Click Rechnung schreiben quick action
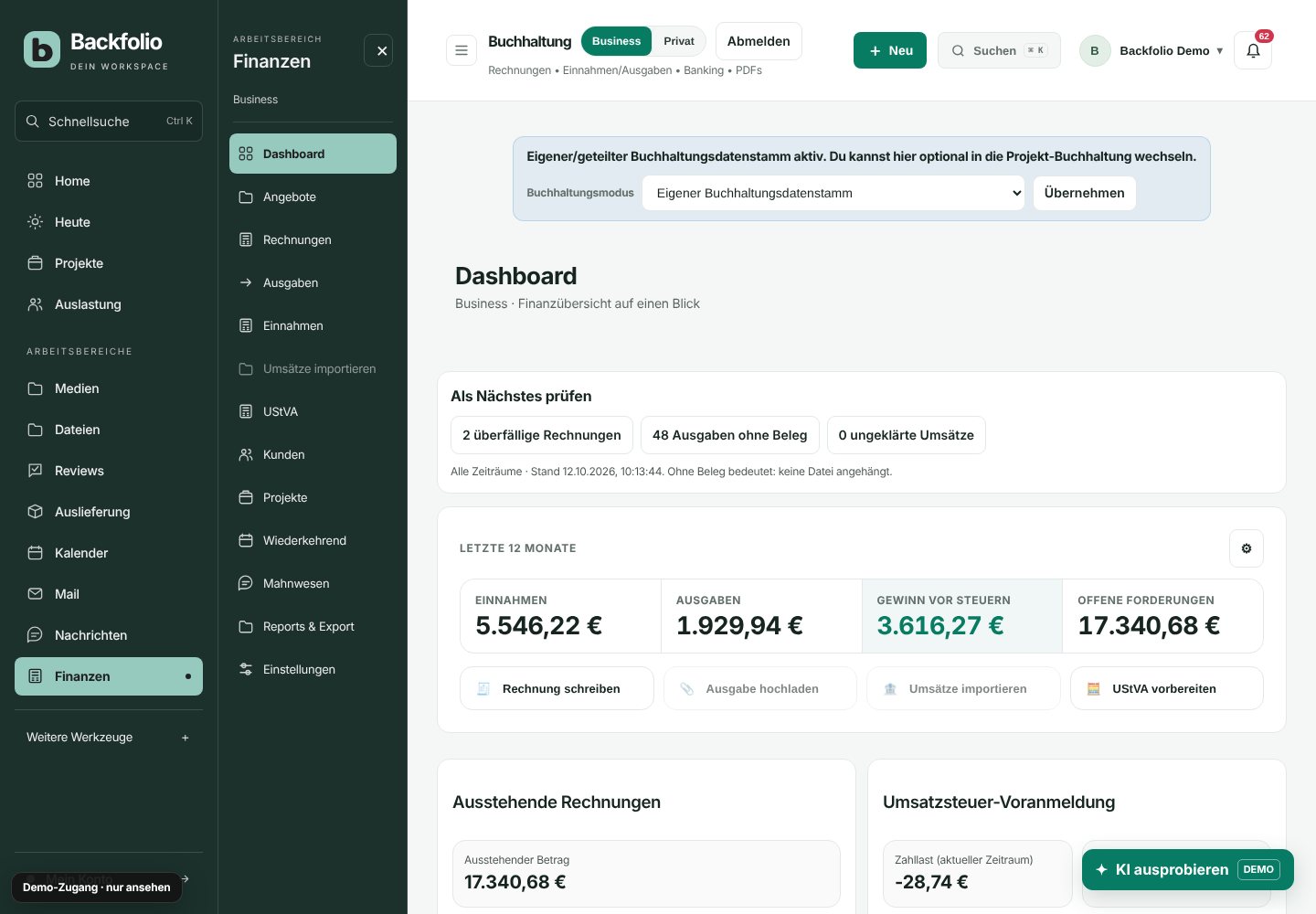Screen dimensions: 1316x914 click(x=557, y=688)
